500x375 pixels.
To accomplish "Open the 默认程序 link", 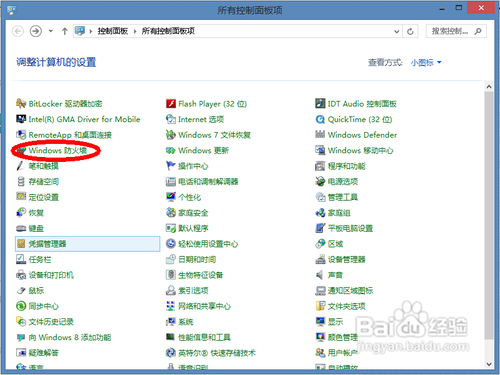I will click(193, 228).
